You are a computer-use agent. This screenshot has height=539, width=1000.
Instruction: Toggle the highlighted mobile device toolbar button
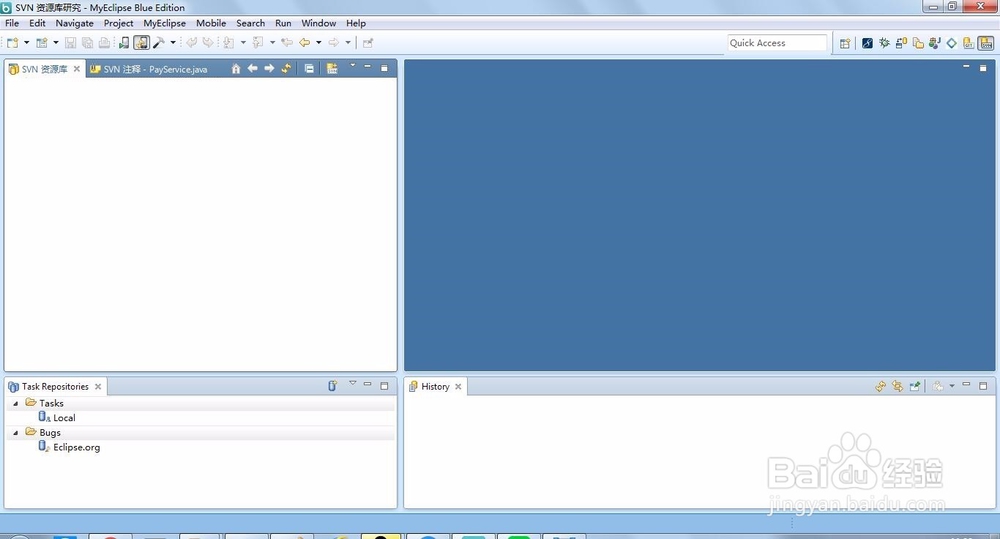click(142, 43)
